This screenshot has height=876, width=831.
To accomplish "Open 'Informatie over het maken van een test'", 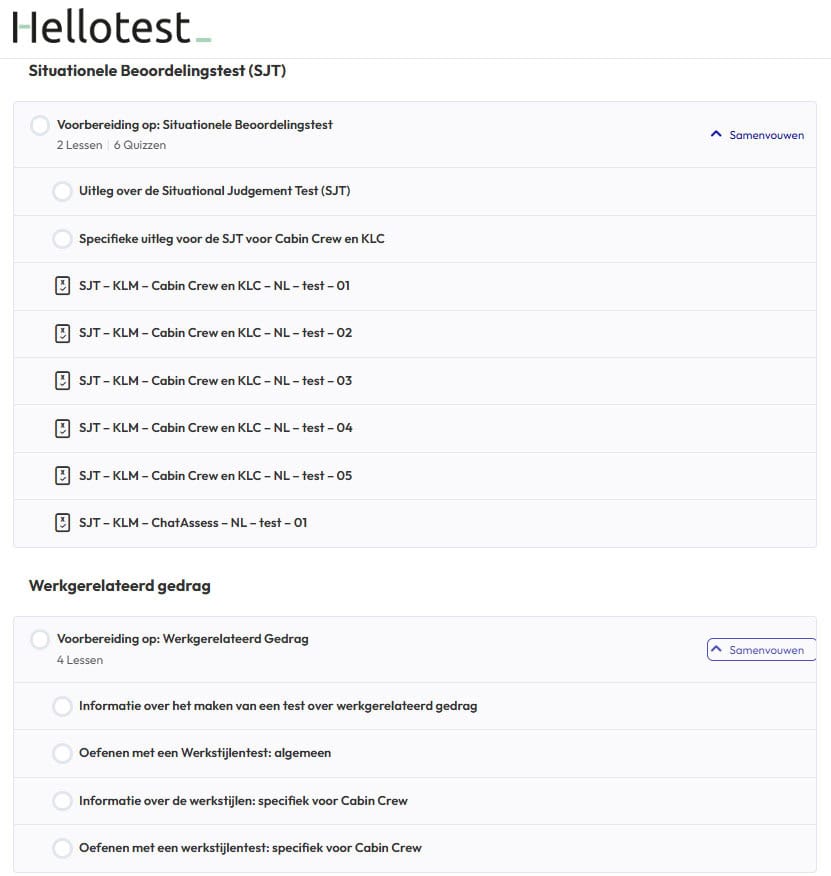I will (x=278, y=706).
